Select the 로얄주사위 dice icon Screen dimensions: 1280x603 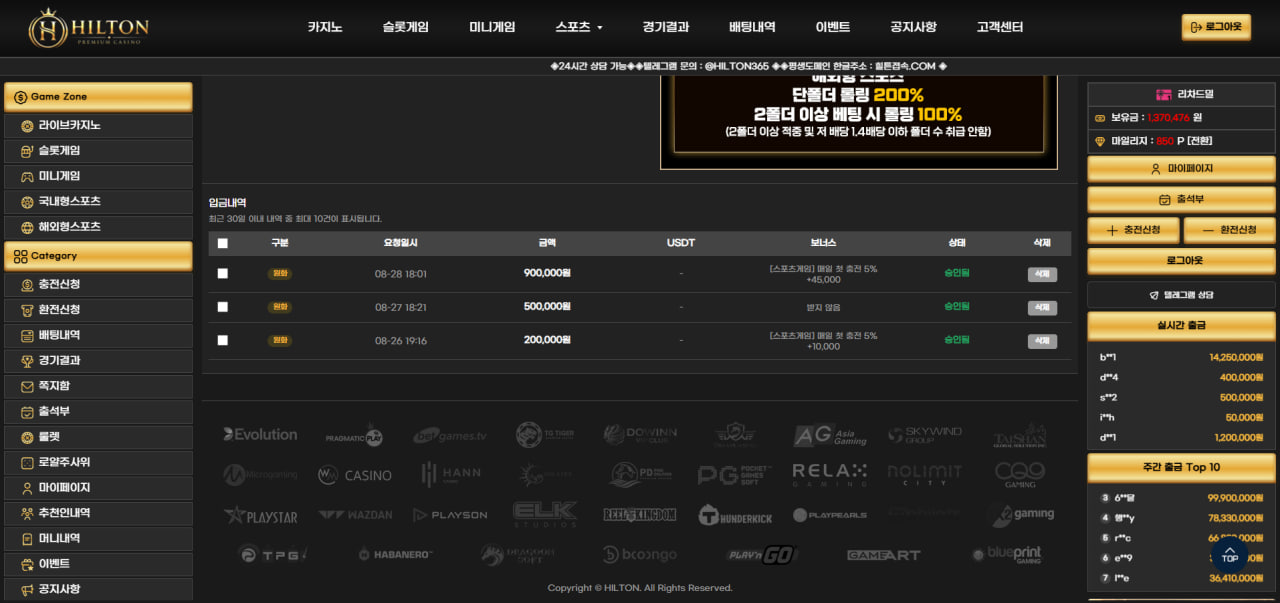(27, 462)
